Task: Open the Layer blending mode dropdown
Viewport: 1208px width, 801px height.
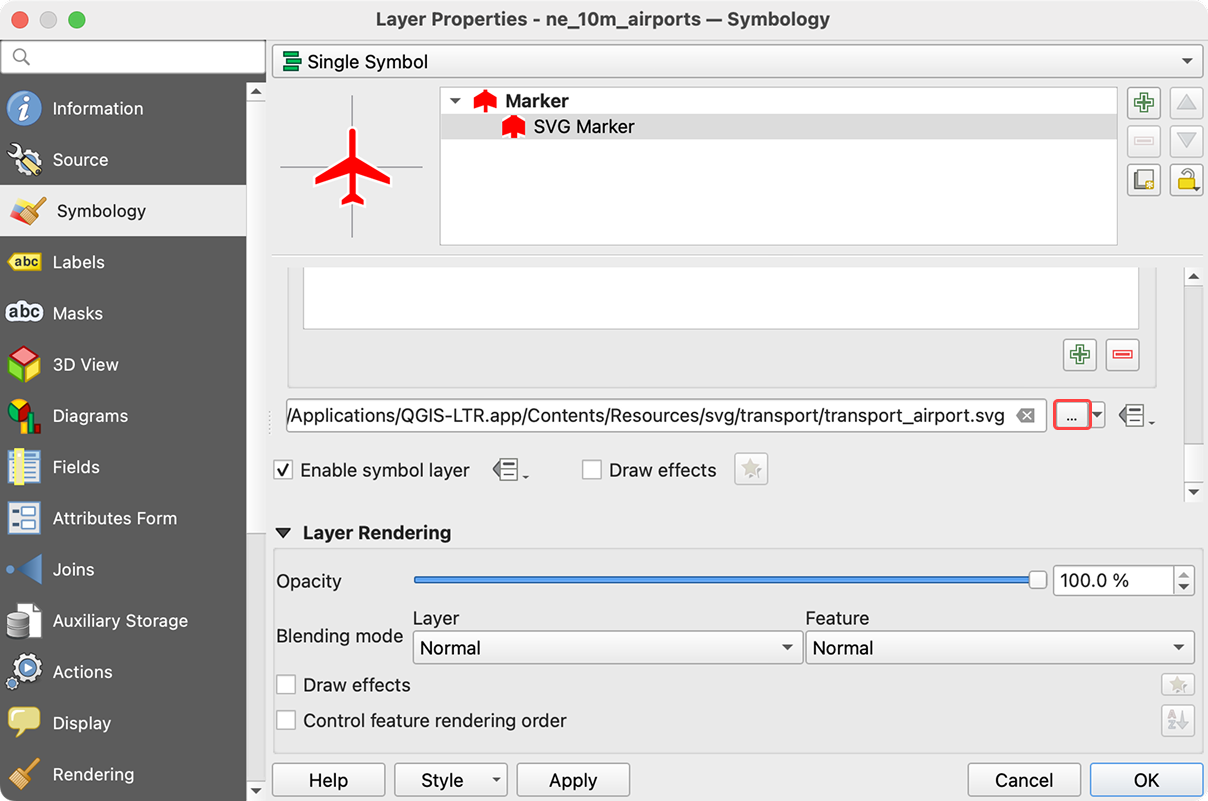Action: click(x=607, y=648)
